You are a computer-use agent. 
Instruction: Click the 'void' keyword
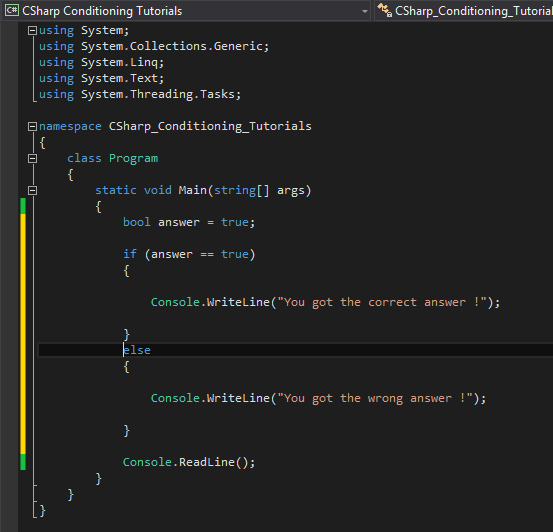158,191
